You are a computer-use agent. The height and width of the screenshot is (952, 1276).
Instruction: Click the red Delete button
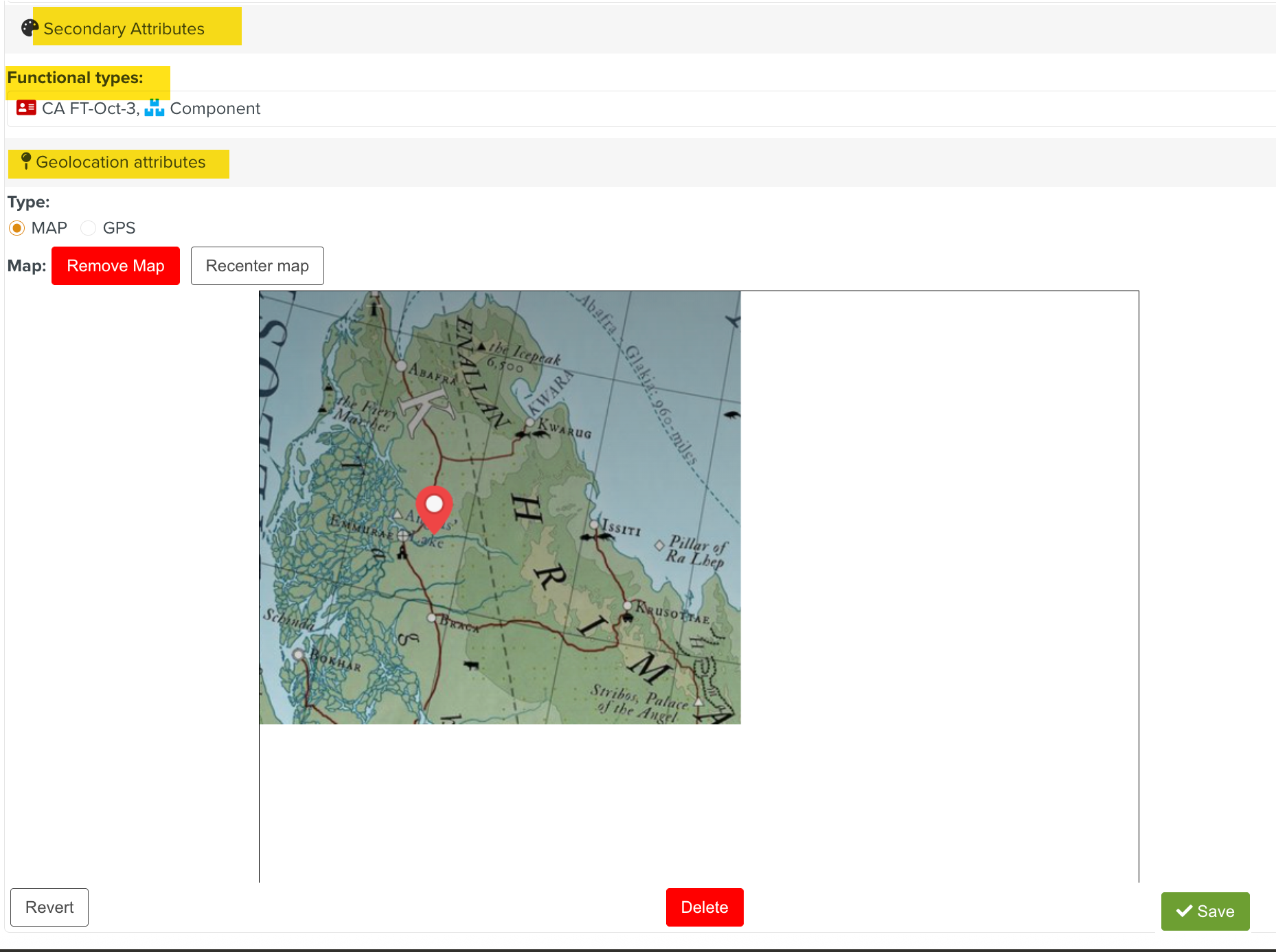coord(704,907)
